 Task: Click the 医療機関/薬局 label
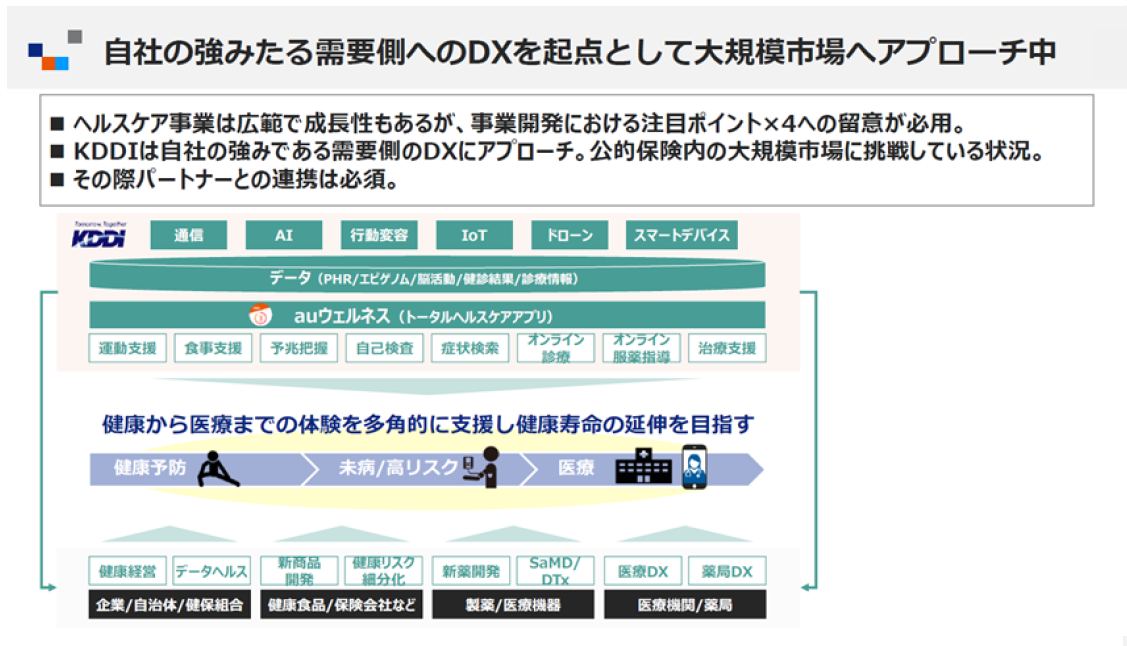[x=685, y=604]
